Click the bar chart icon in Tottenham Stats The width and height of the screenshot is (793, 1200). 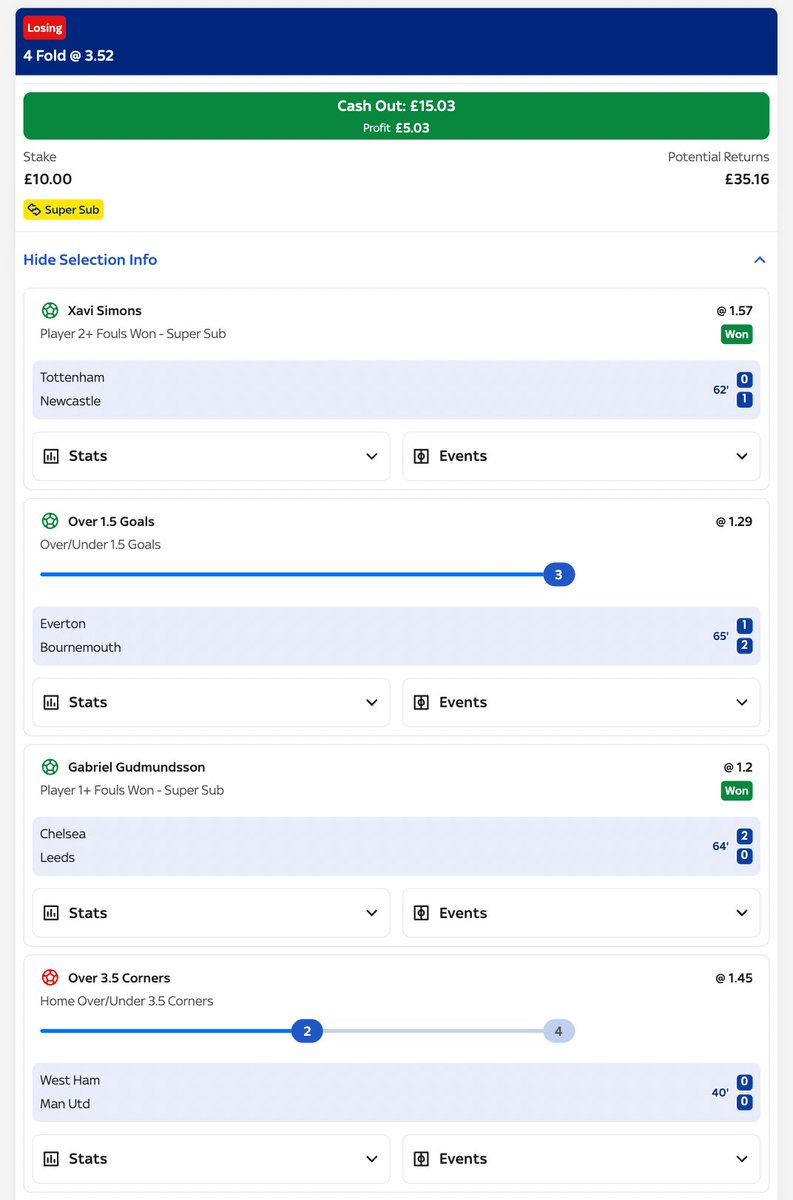(x=51, y=457)
